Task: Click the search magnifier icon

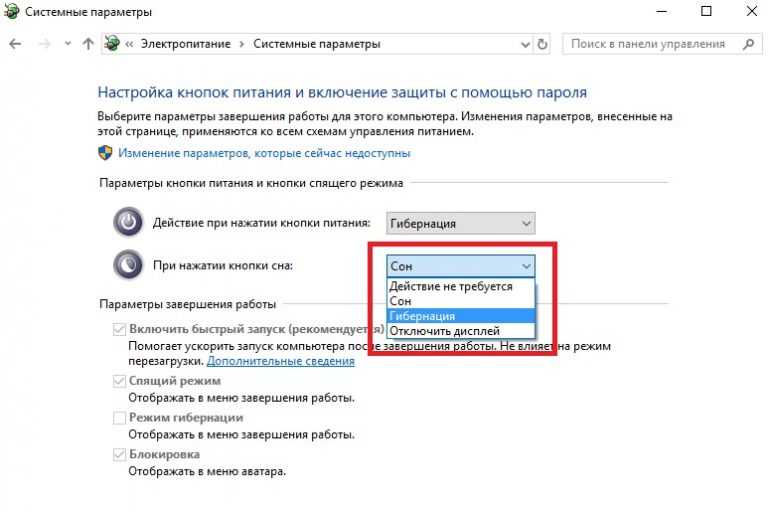Action: pos(748,44)
